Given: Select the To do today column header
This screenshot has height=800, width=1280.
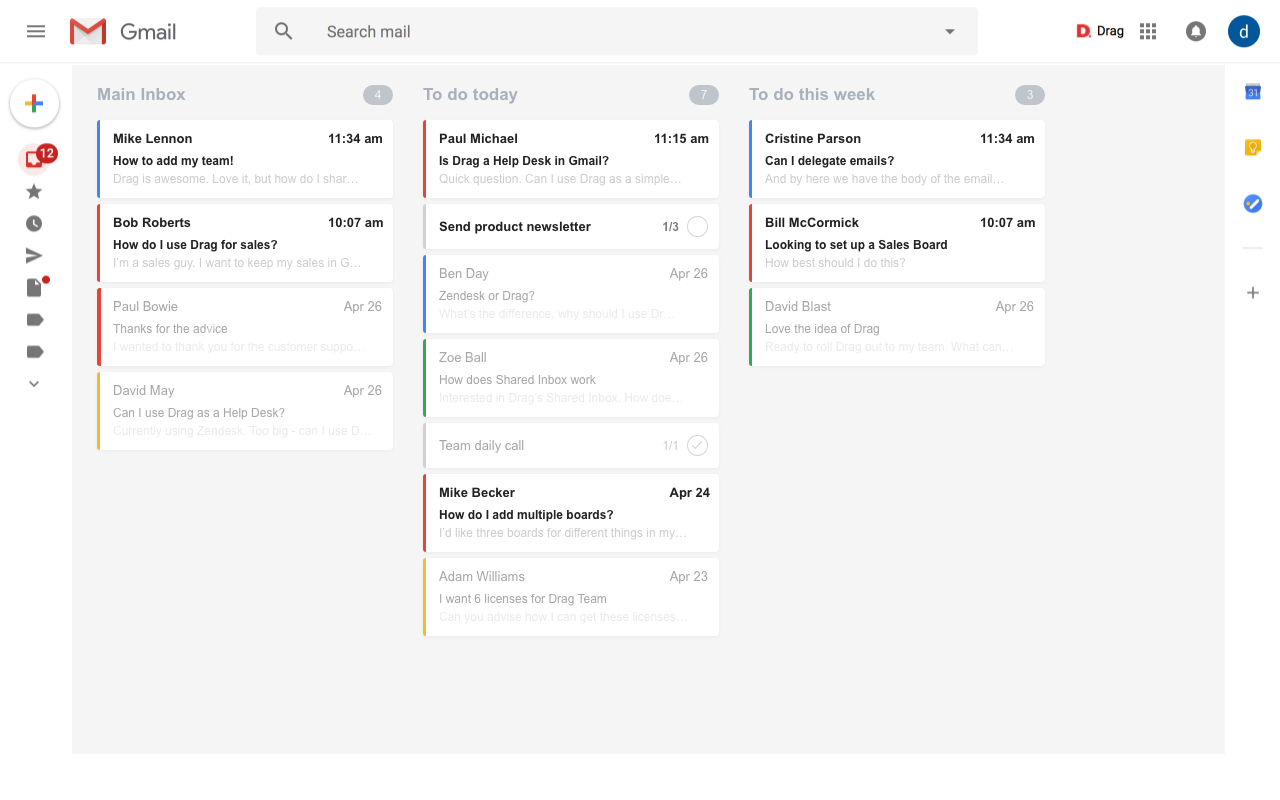Looking at the screenshot, I should [470, 94].
